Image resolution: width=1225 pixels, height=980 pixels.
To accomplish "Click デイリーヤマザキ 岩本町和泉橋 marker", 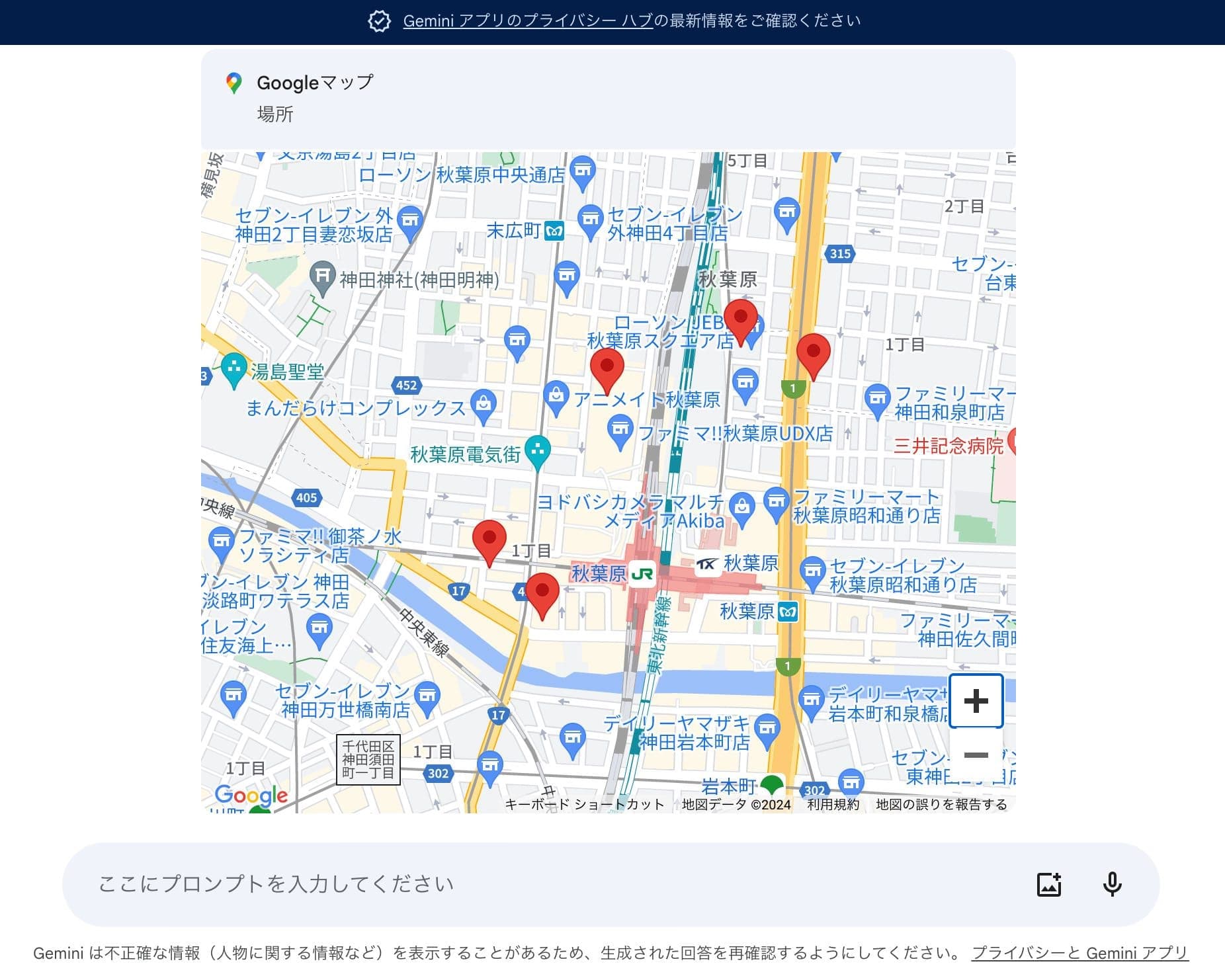I will [x=811, y=701].
